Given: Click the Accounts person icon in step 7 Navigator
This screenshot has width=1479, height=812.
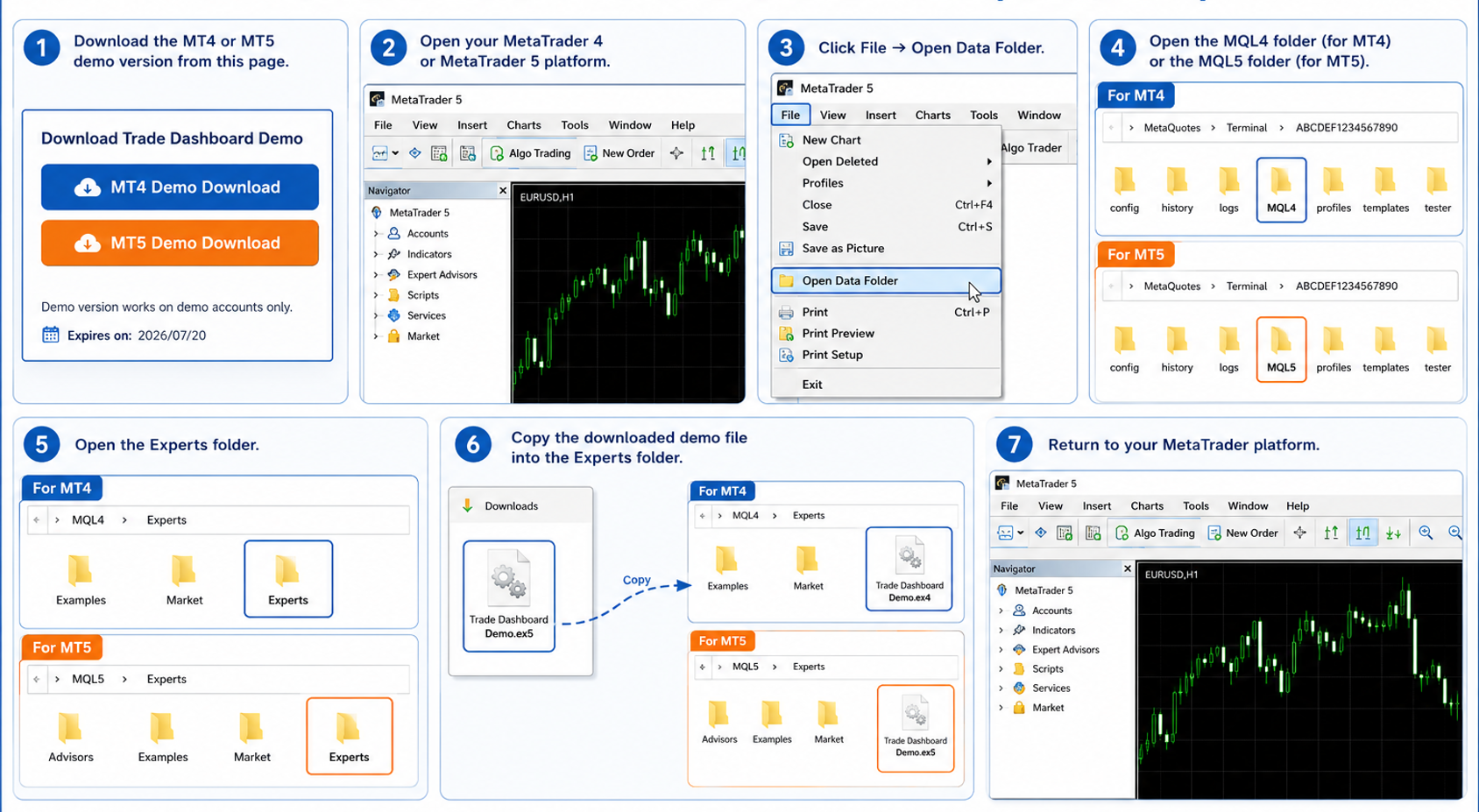Looking at the screenshot, I should click(x=1019, y=611).
